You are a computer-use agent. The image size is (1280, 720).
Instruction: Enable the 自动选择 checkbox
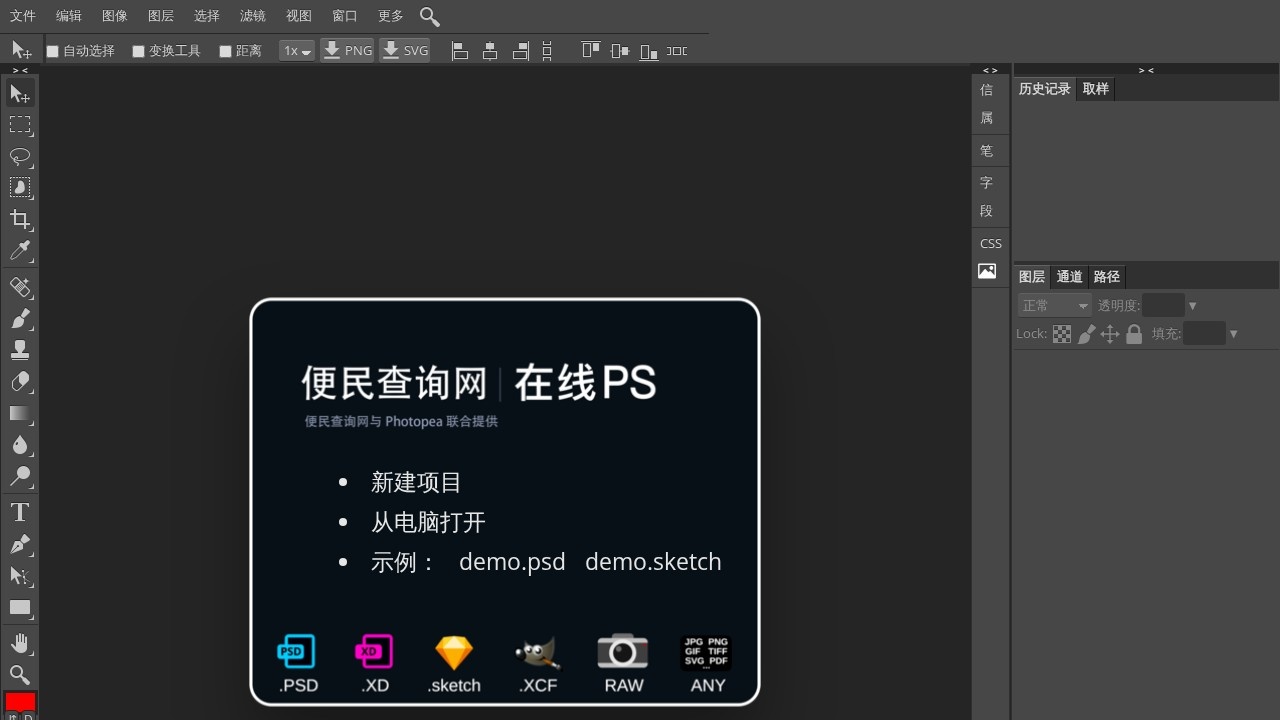pos(53,51)
